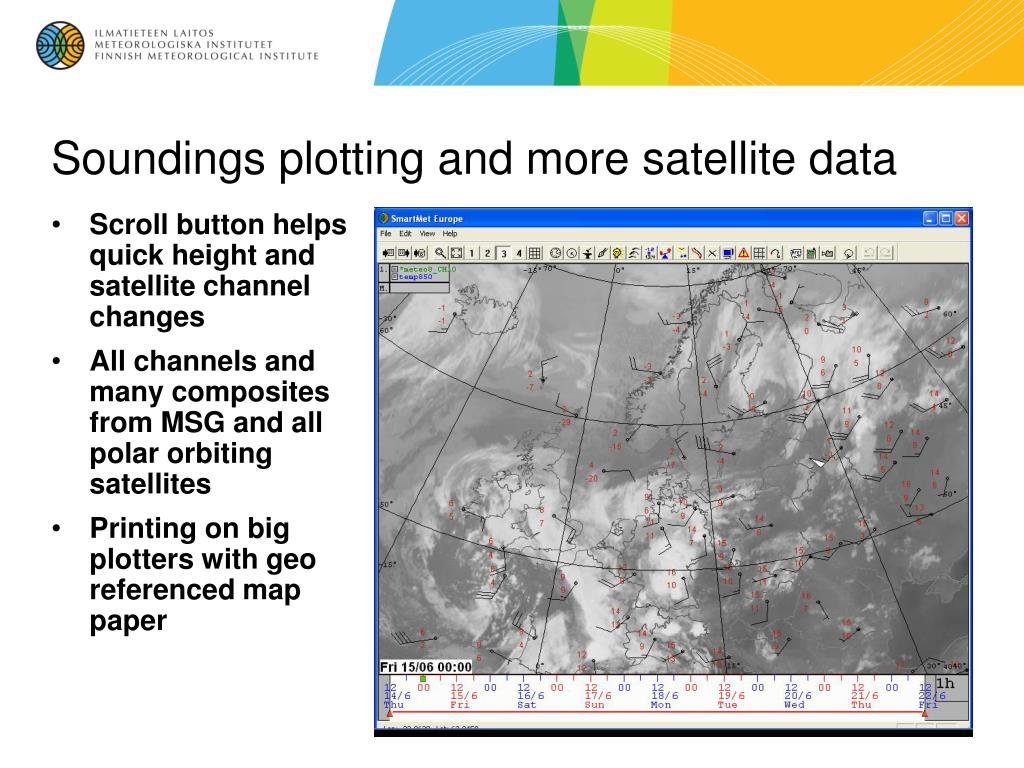Click the circular refresh arrow icon
The height and width of the screenshot is (768, 1024).
(849, 253)
